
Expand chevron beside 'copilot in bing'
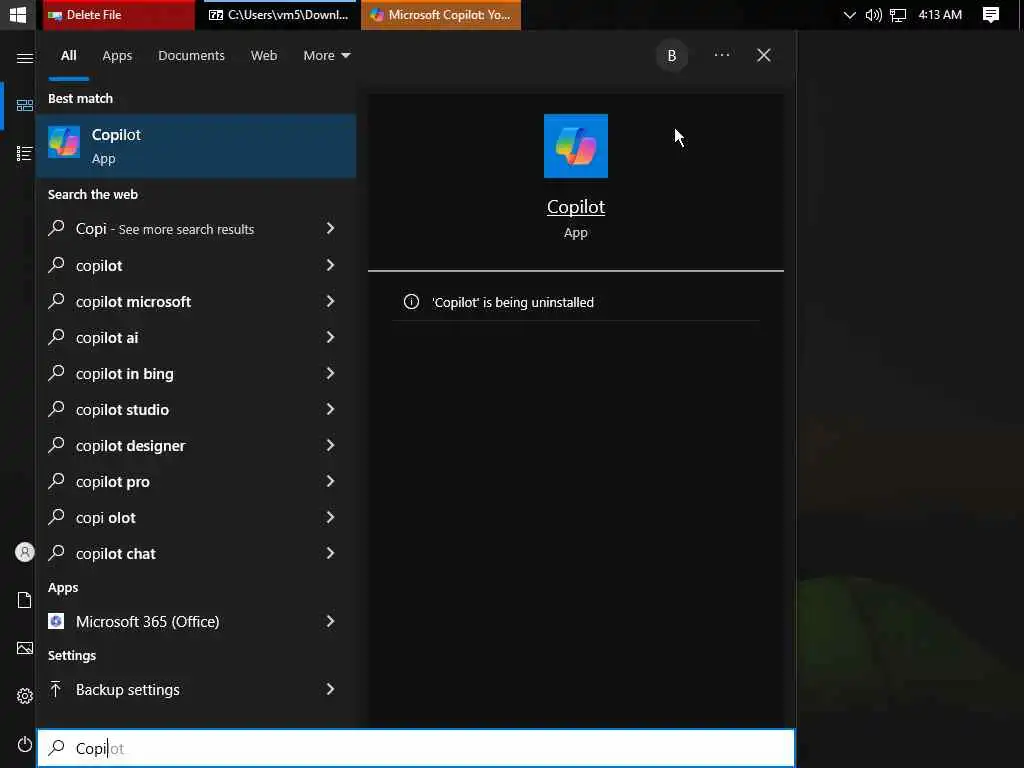[x=330, y=373]
